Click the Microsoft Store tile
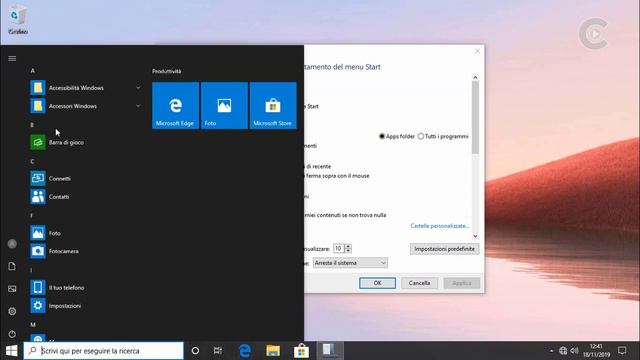Screen dimensions: 640x360 pyautogui.click(x=273, y=106)
